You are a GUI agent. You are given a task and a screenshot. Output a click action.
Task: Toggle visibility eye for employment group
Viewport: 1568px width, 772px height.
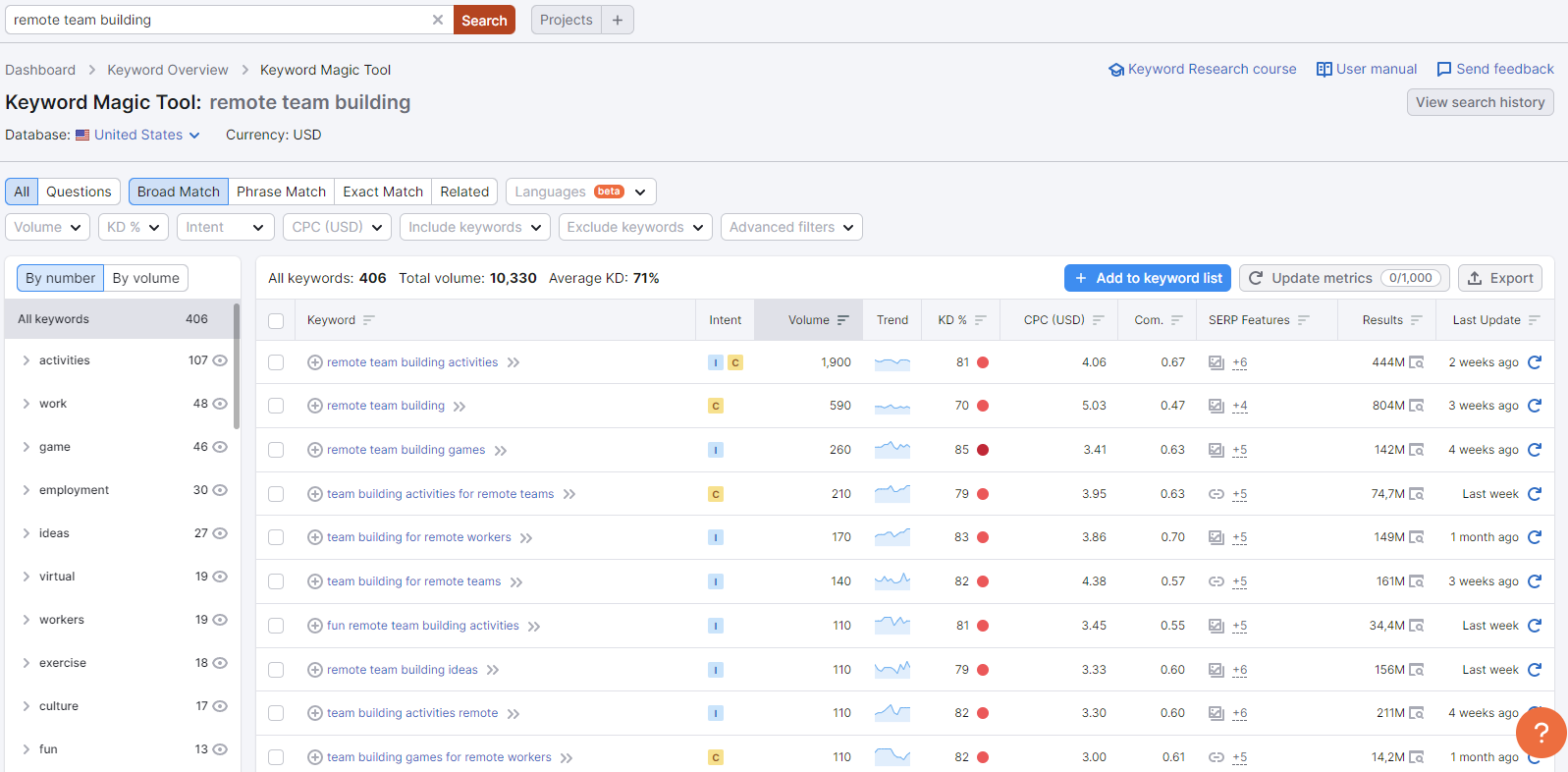point(220,490)
